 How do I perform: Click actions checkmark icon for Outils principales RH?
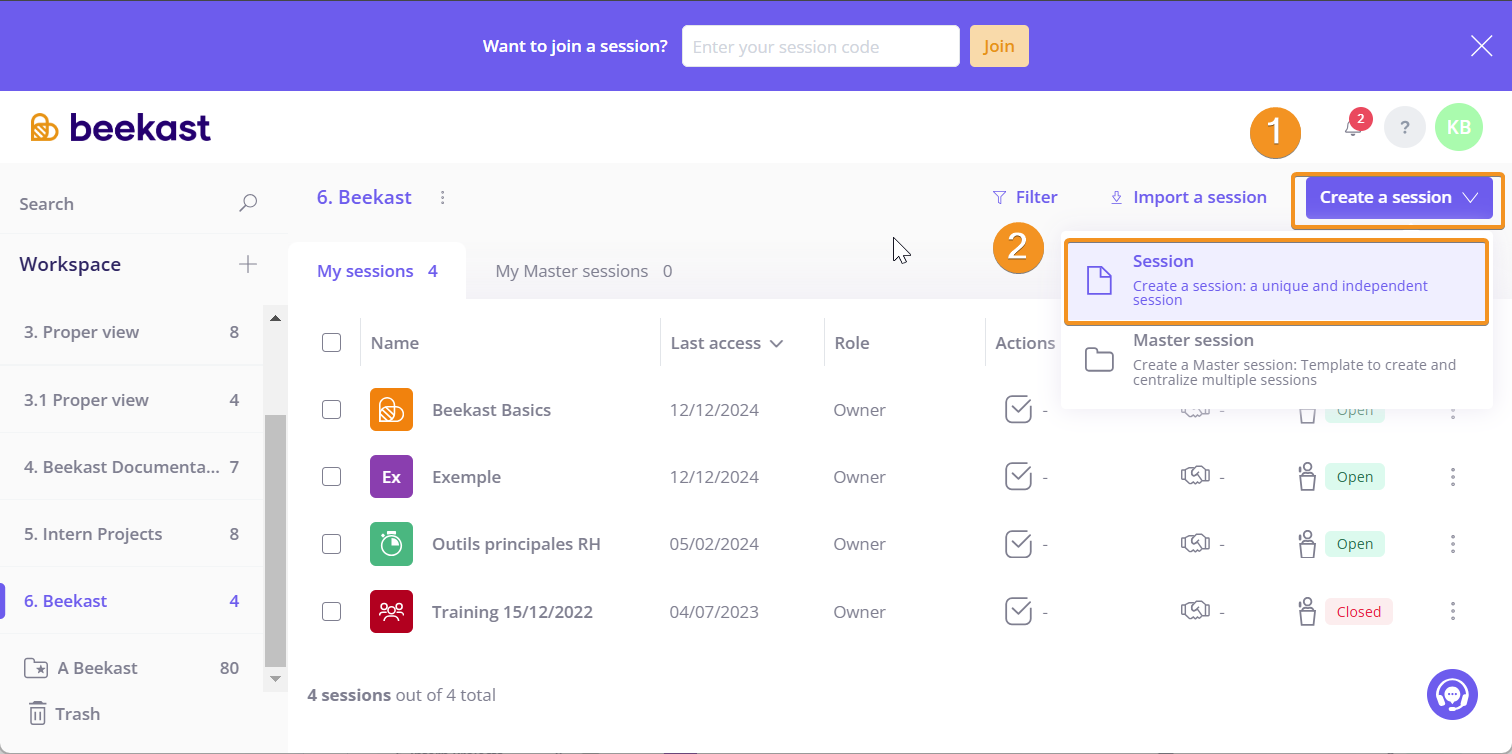tap(1018, 544)
